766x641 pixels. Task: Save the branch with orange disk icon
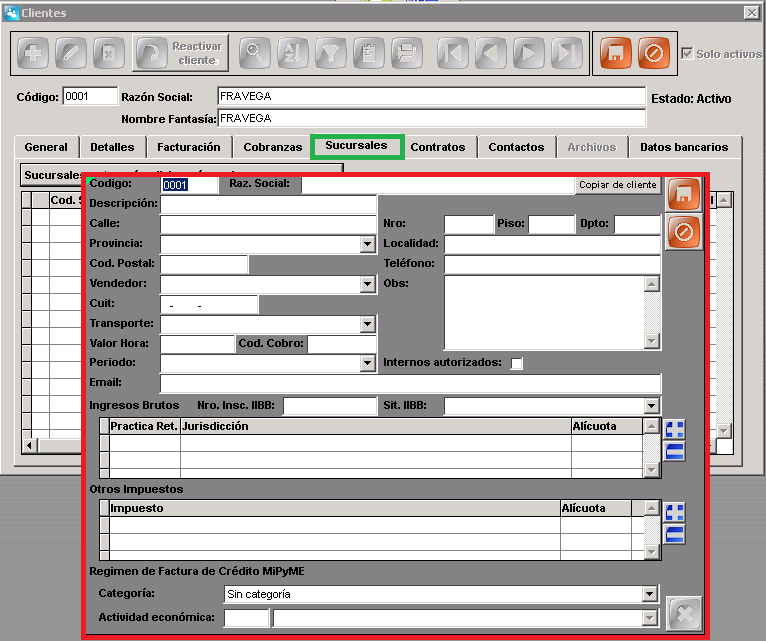[684, 194]
